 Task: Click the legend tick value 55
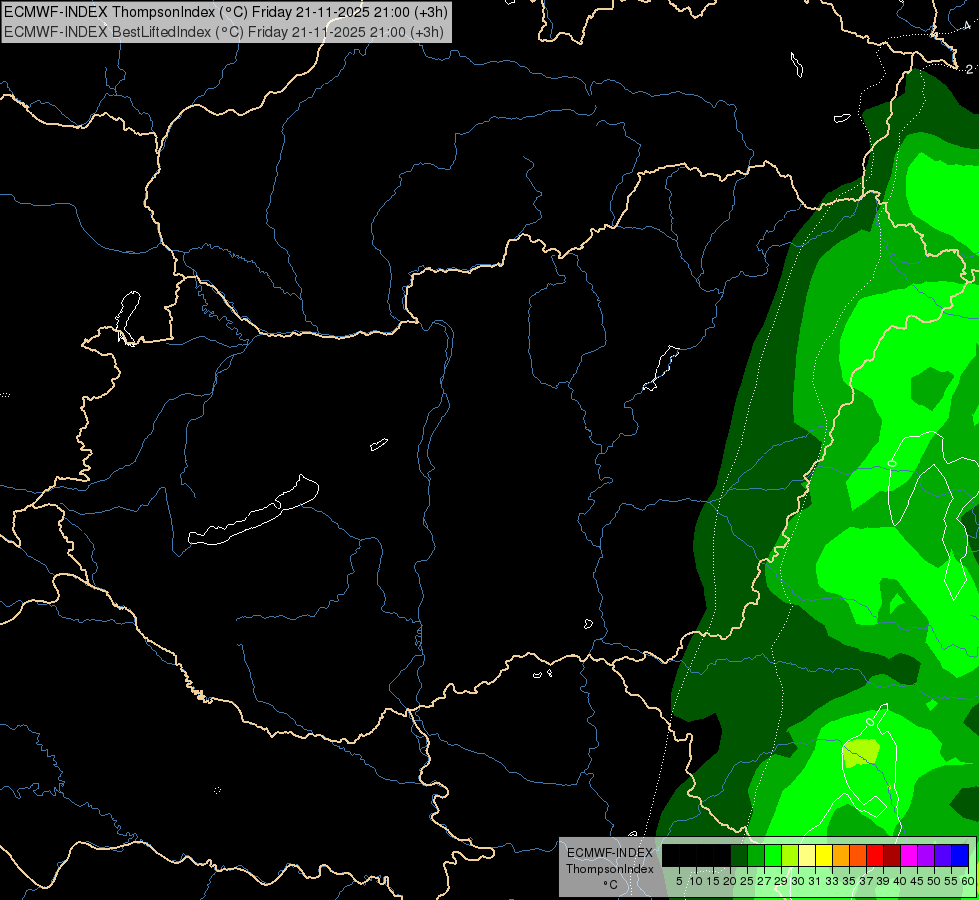(952, 881)
